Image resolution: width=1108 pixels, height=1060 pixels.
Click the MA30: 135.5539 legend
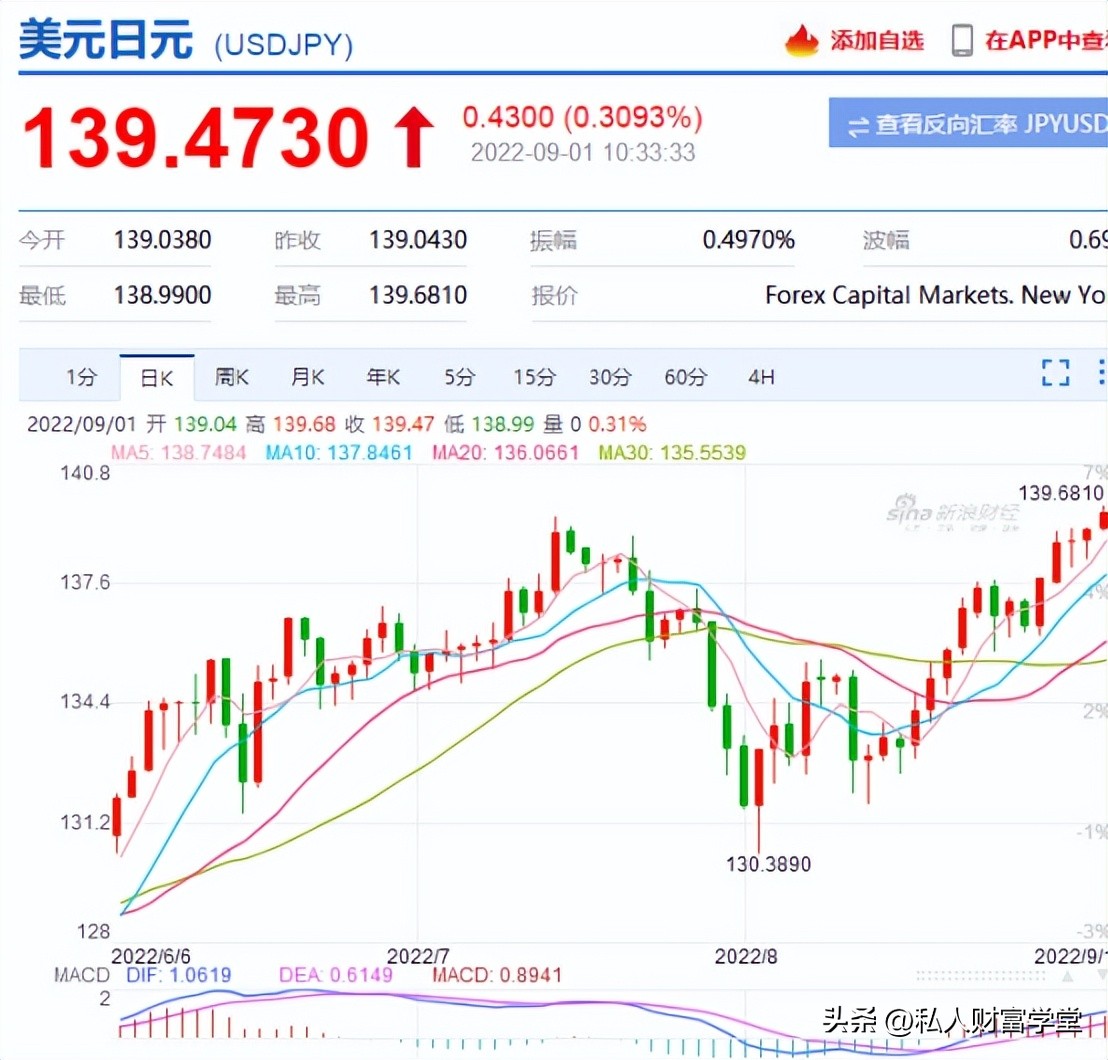pyautogui.click(x=672, y=452)
